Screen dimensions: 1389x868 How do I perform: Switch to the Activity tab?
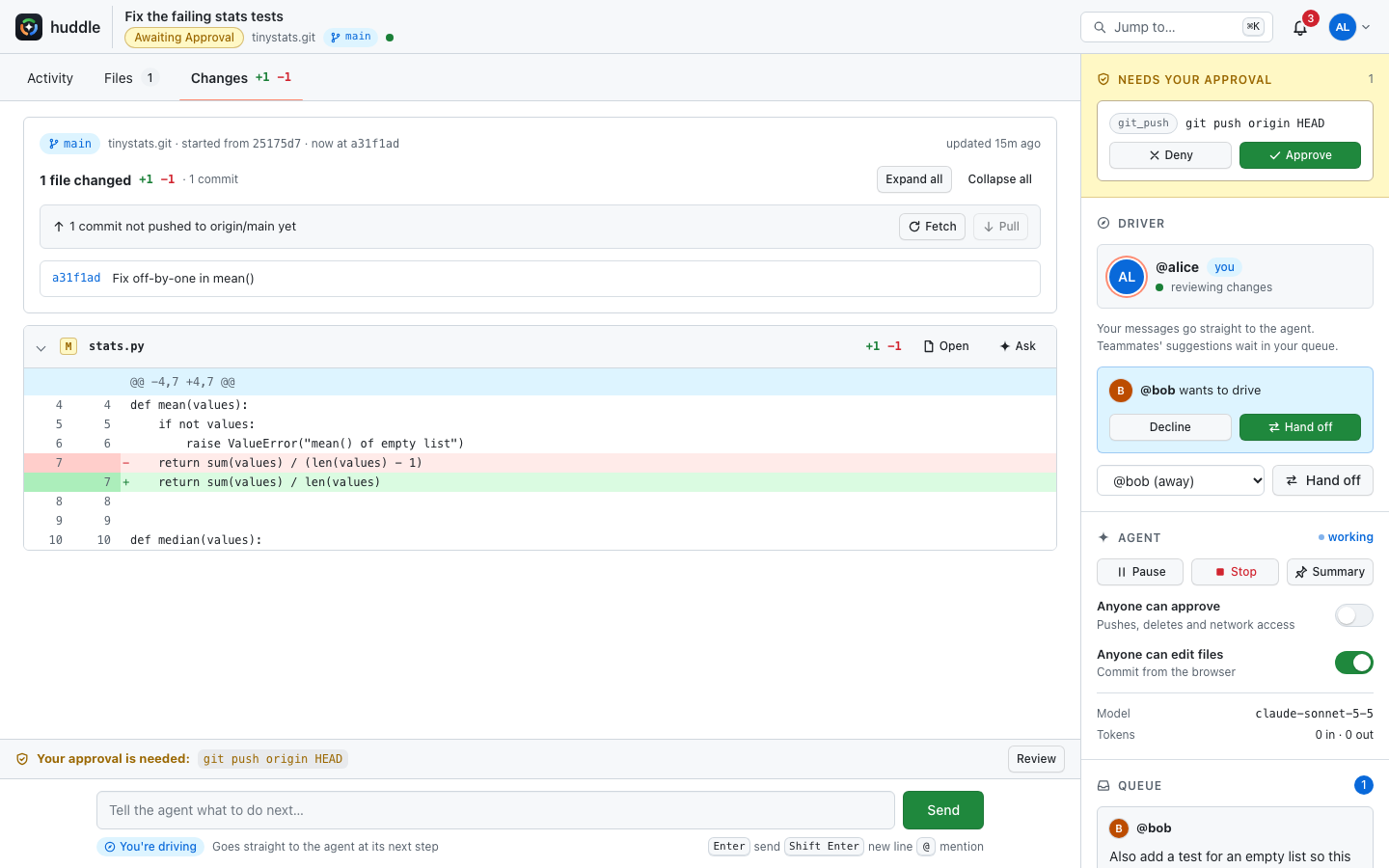[50, 78]
